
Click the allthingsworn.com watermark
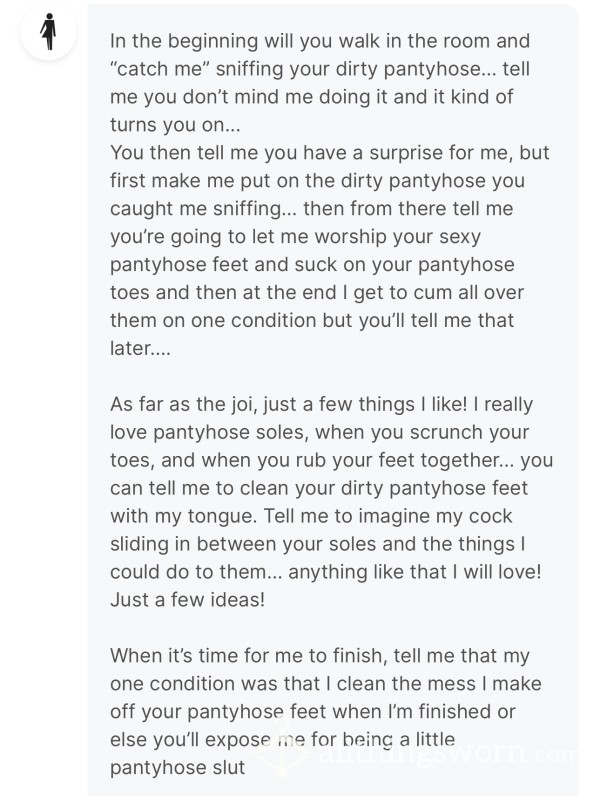pyautogui.click(x=447, y=755)
